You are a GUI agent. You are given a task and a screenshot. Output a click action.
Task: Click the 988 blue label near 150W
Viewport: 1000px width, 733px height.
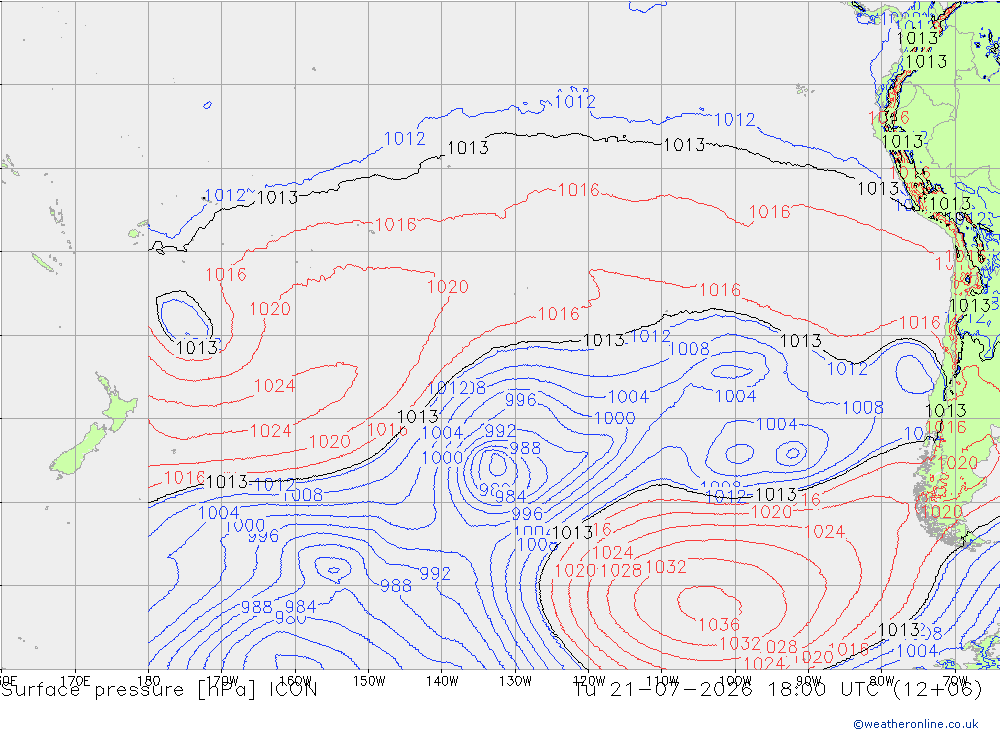[x=395, y=586]
